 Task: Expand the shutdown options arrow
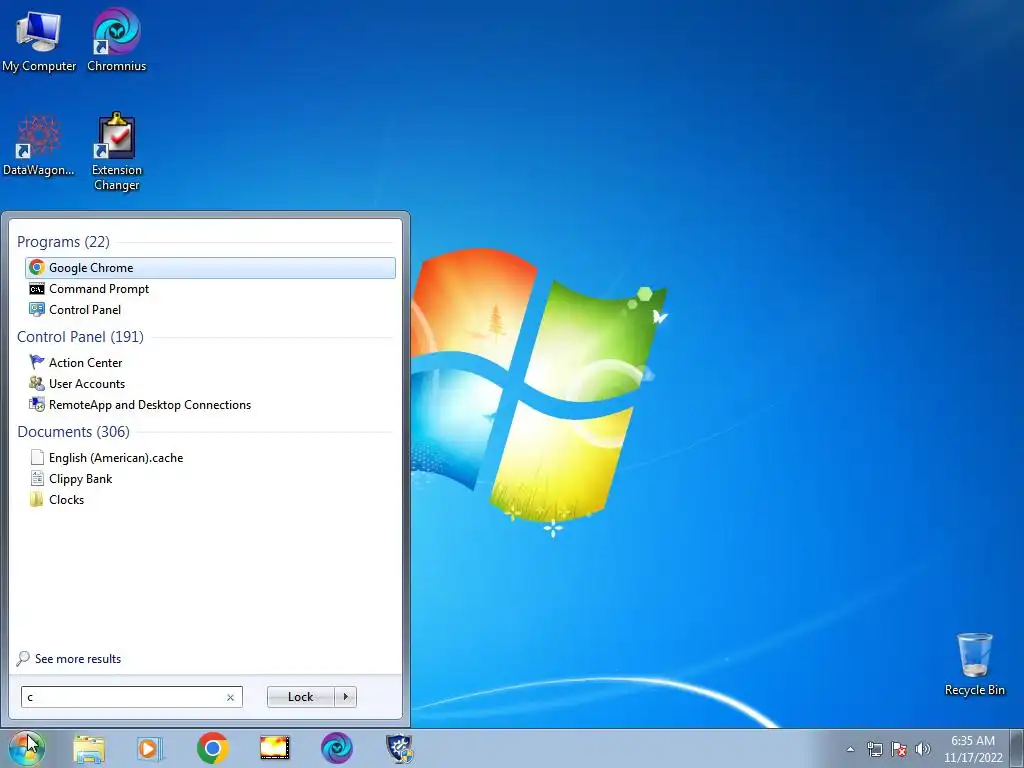(345, 697)
